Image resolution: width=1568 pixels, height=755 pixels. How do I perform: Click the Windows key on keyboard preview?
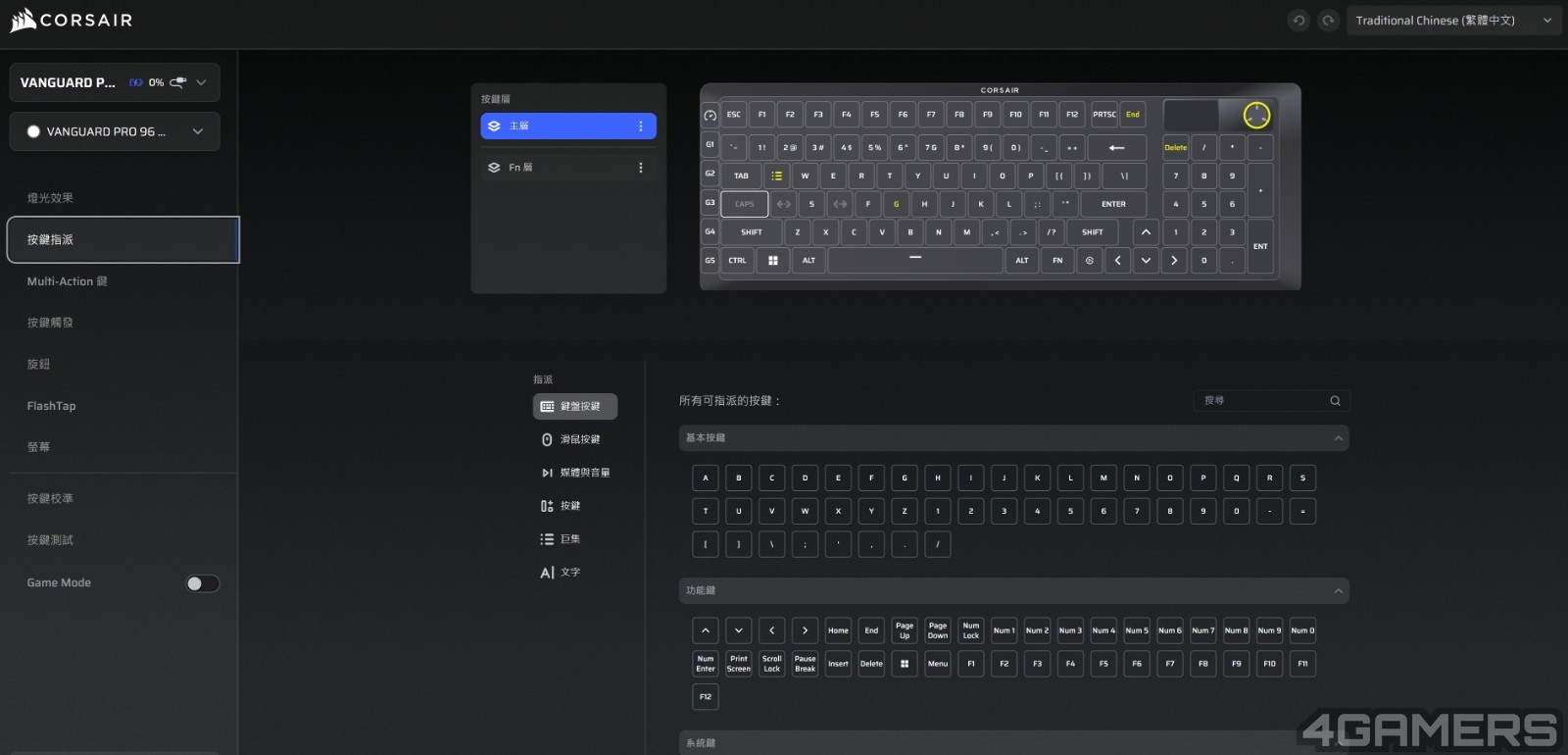773,261
